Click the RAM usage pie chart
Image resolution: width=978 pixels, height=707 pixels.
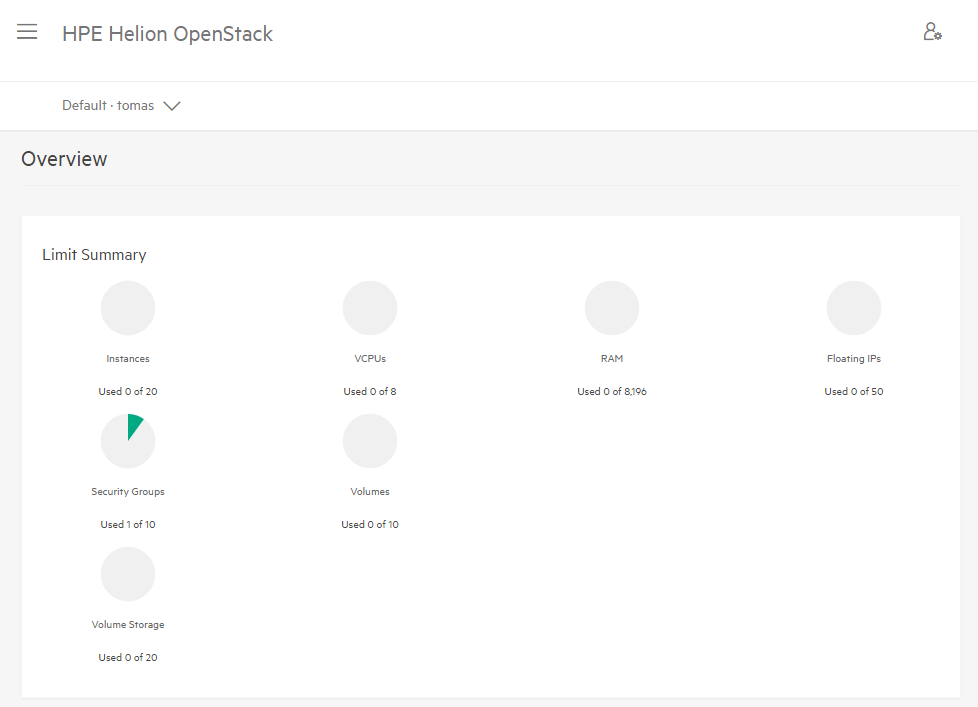(x=612, y=308)
